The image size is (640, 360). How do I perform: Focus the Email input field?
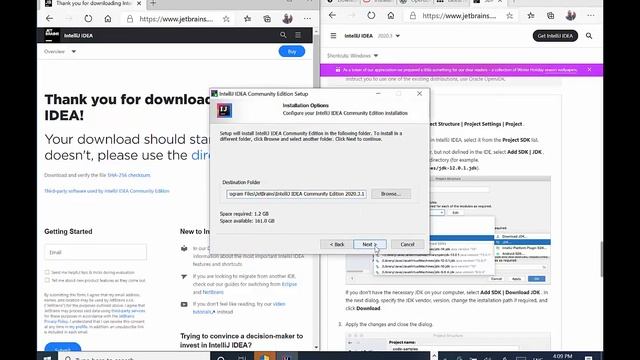tap(96, 252)
